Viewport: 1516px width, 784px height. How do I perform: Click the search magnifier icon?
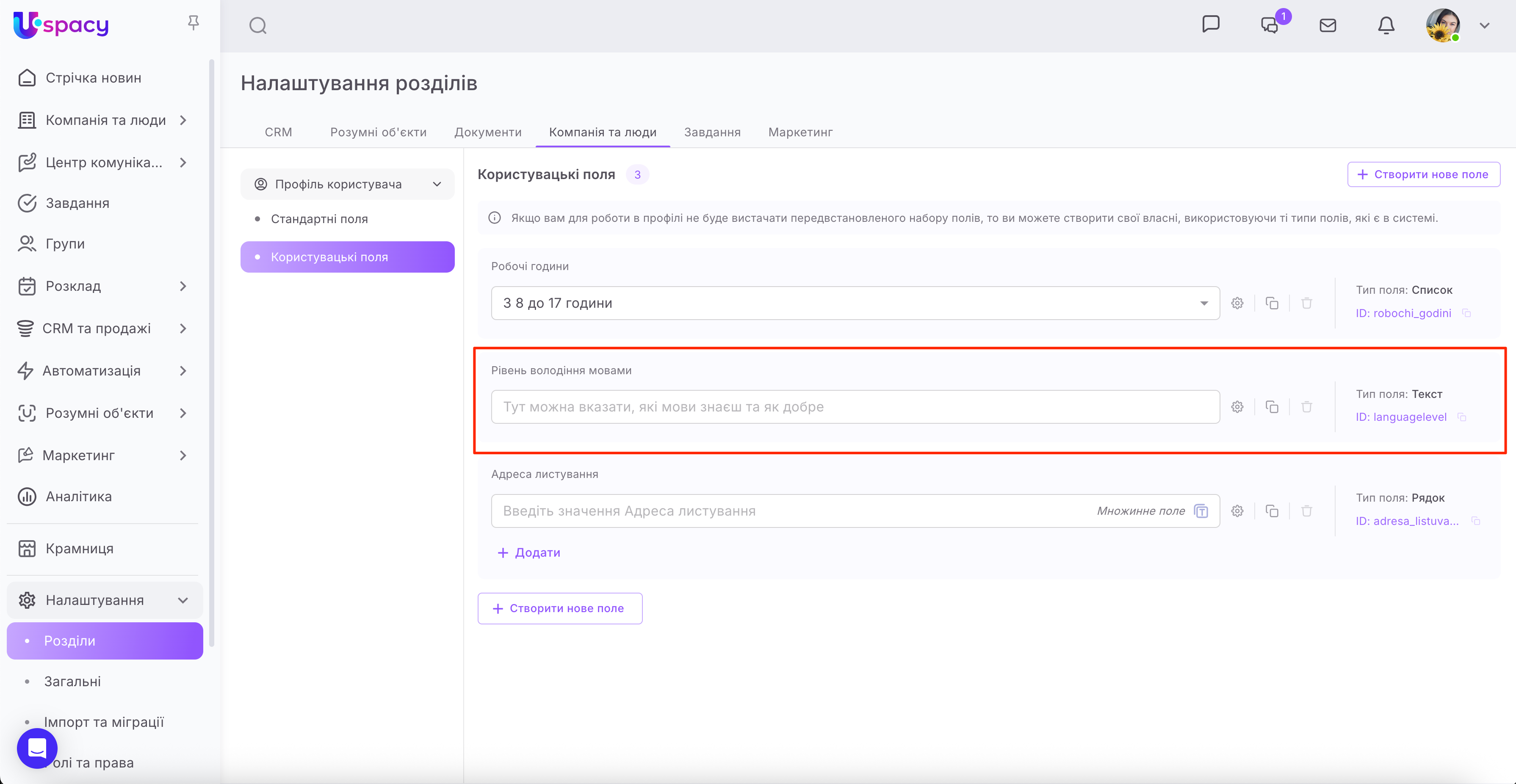258,25
